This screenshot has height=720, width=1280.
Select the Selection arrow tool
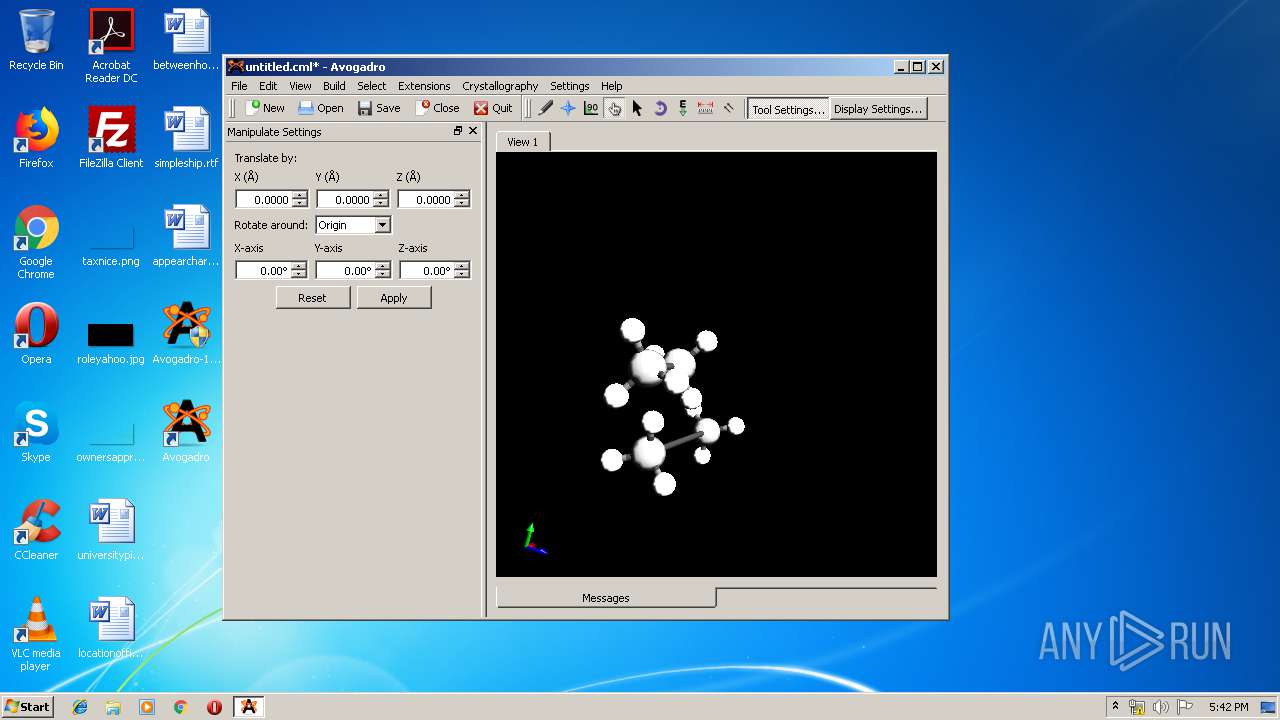point(637,108)
